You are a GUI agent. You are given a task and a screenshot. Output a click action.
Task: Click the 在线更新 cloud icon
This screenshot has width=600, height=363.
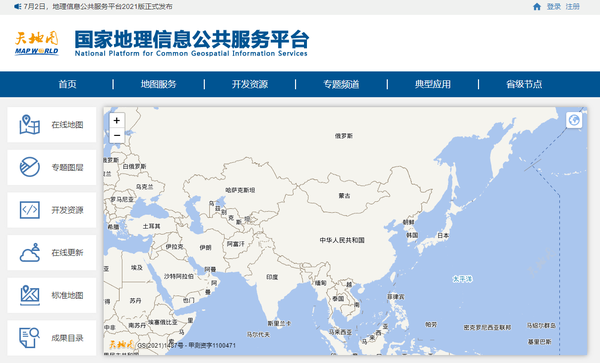(29, 252)
